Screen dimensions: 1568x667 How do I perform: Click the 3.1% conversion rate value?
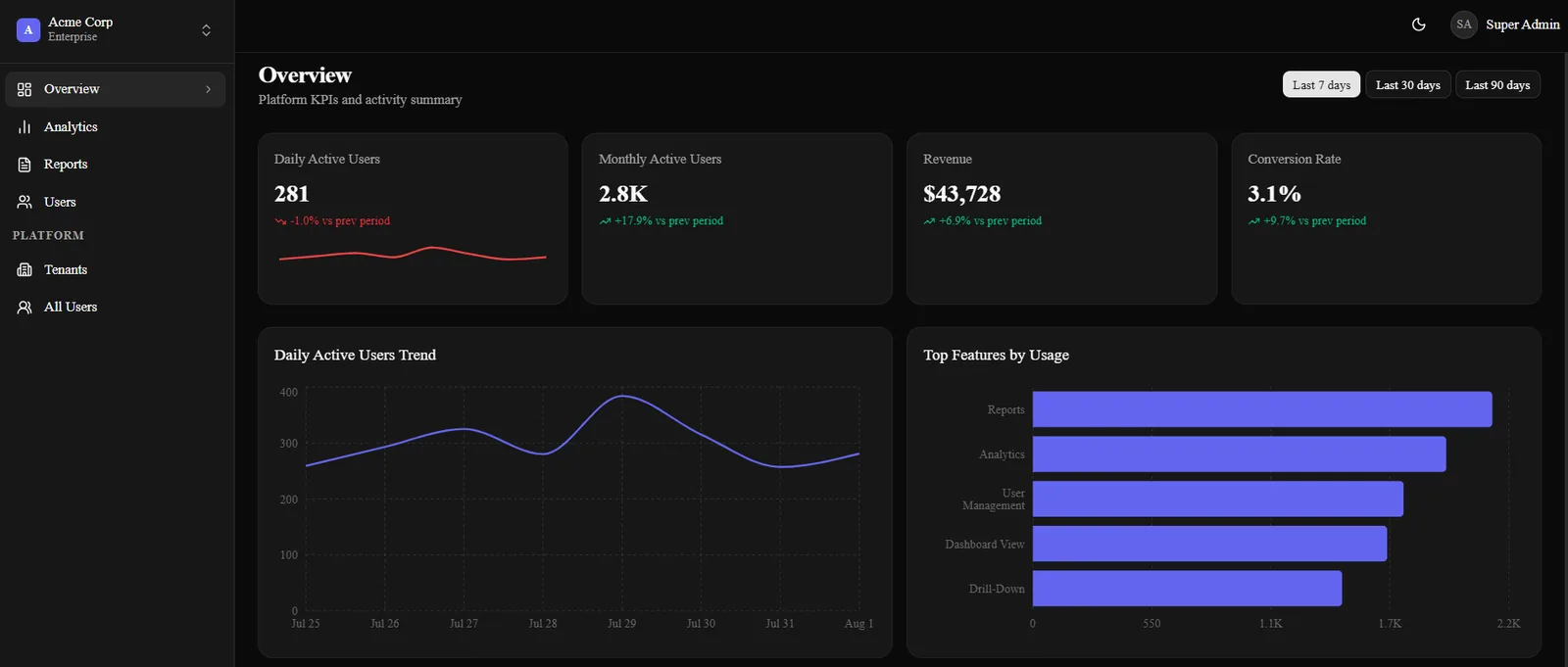tap(1274, 194)
